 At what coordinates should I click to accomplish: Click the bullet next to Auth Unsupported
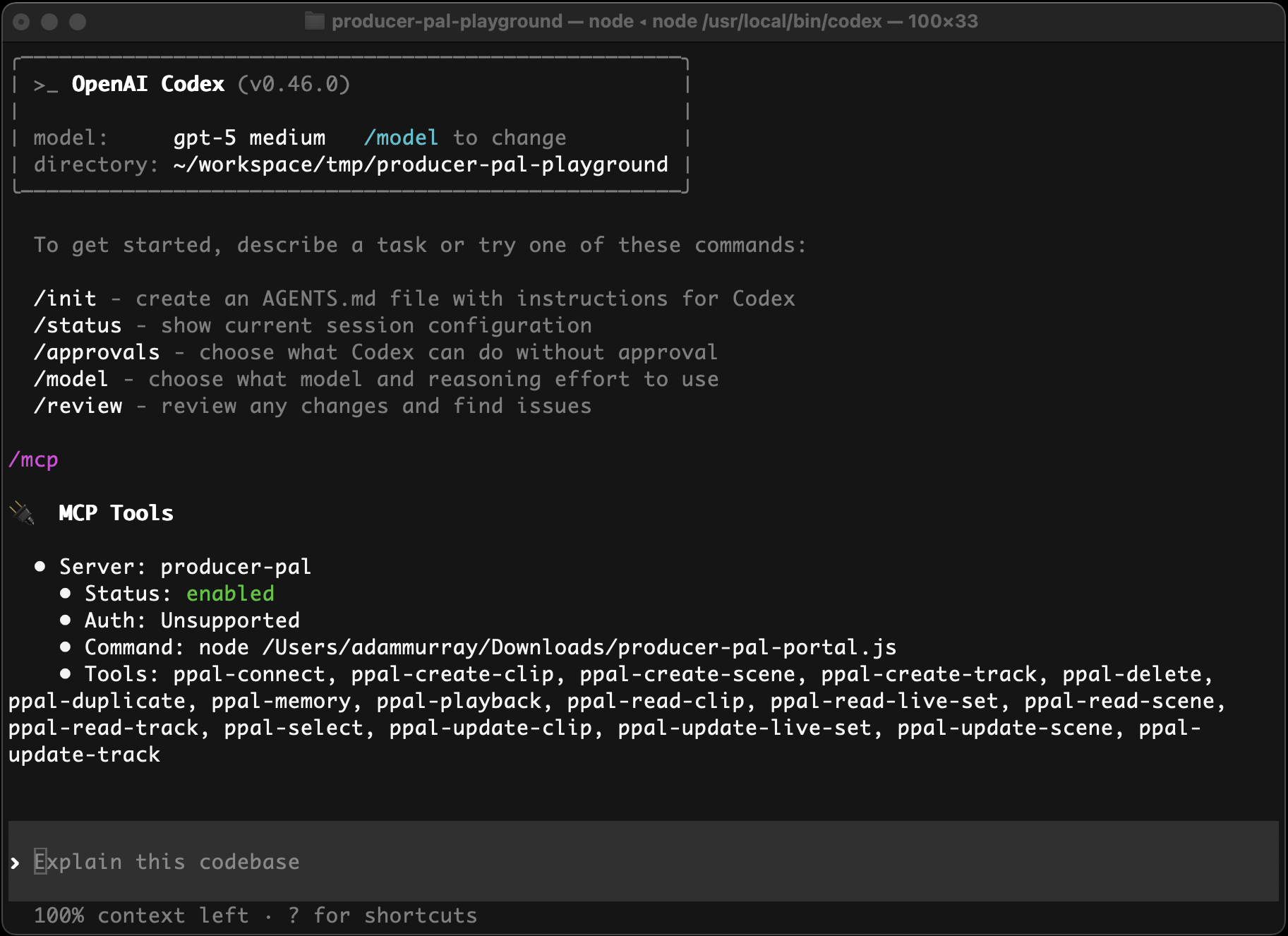click(65, 620)
